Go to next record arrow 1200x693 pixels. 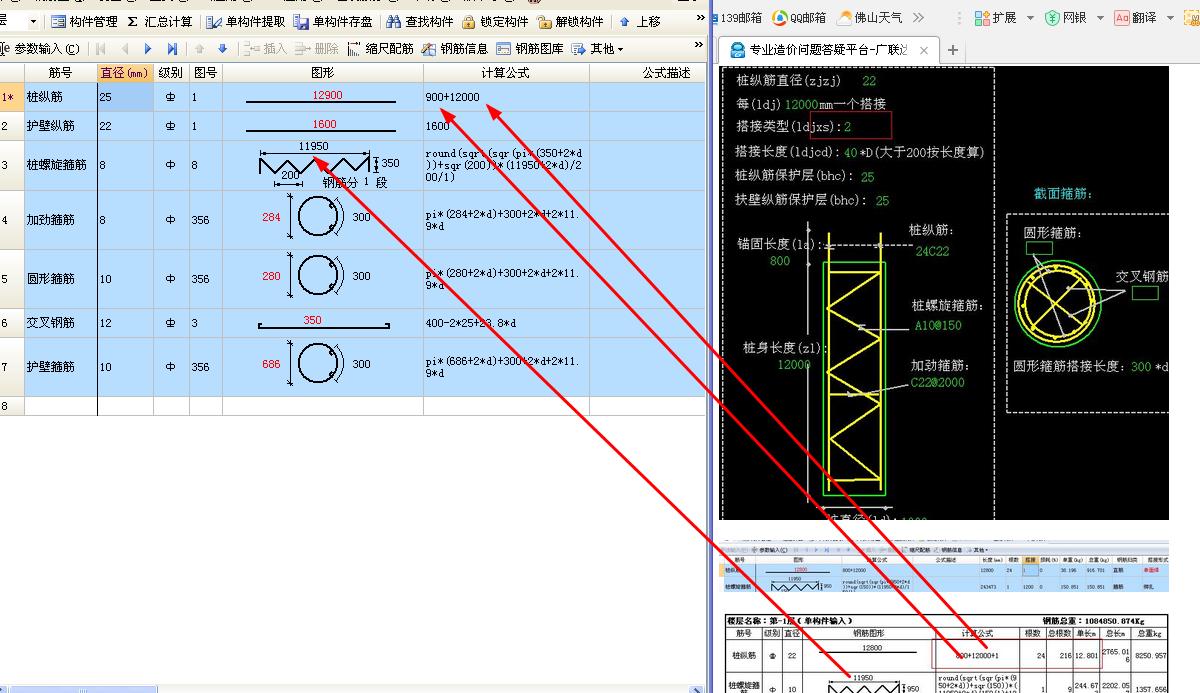pos(148,49)
